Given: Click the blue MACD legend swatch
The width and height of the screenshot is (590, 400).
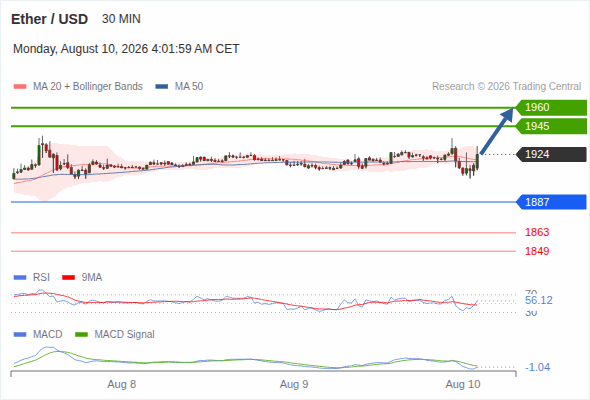Looking at the screenshot, I should pos(20,335).
